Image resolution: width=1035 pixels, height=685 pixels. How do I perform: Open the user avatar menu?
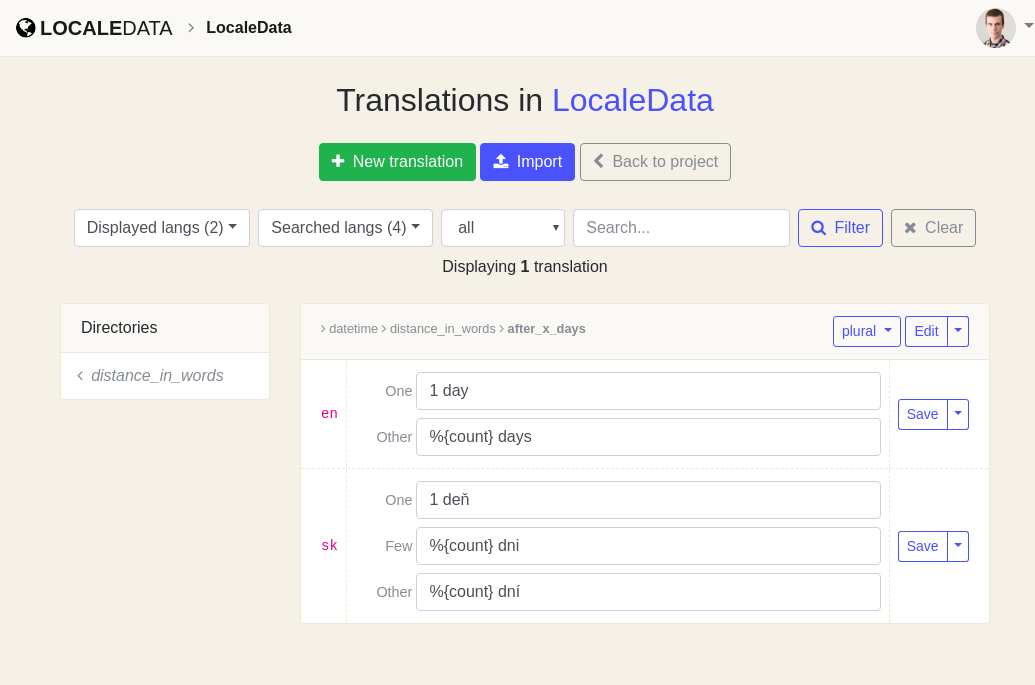coord(995,28)
